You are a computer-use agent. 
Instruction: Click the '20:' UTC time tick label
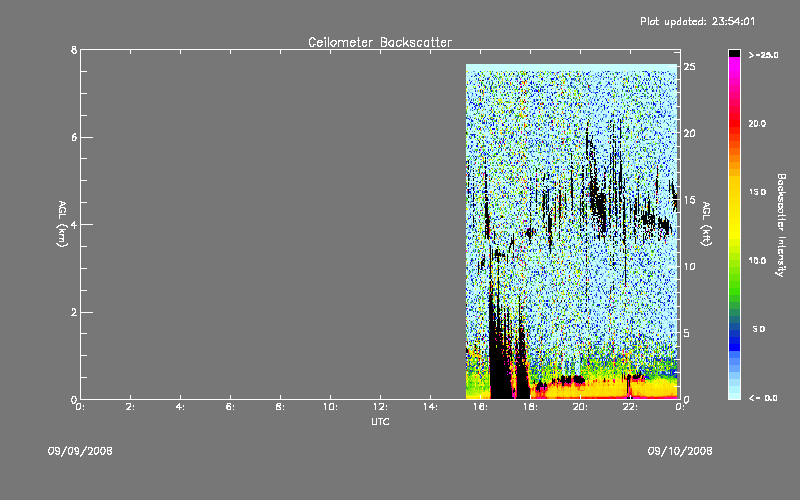tap(580, 407)
